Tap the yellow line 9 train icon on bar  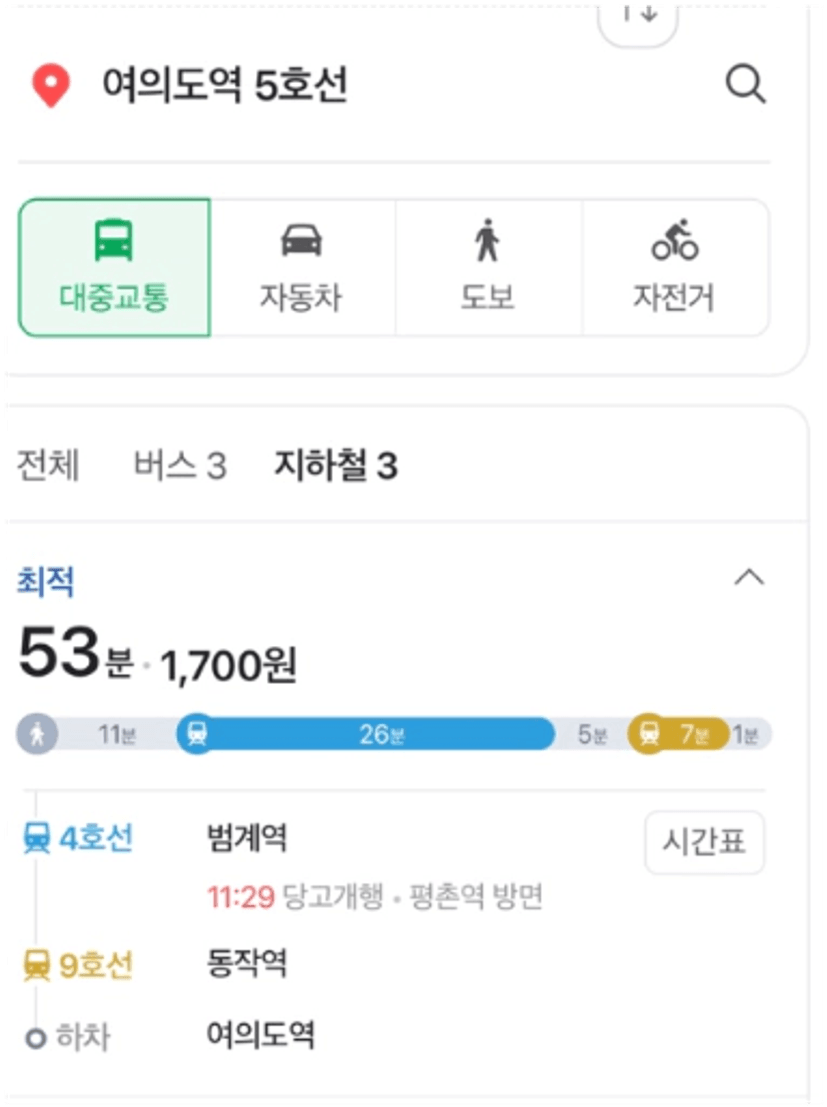tap(648, 734)
